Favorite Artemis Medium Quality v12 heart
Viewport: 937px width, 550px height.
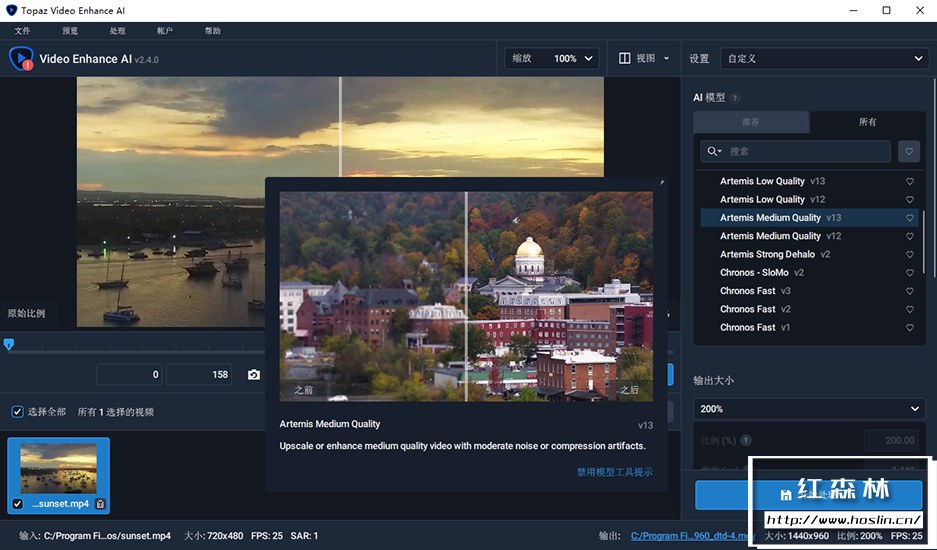910,236
